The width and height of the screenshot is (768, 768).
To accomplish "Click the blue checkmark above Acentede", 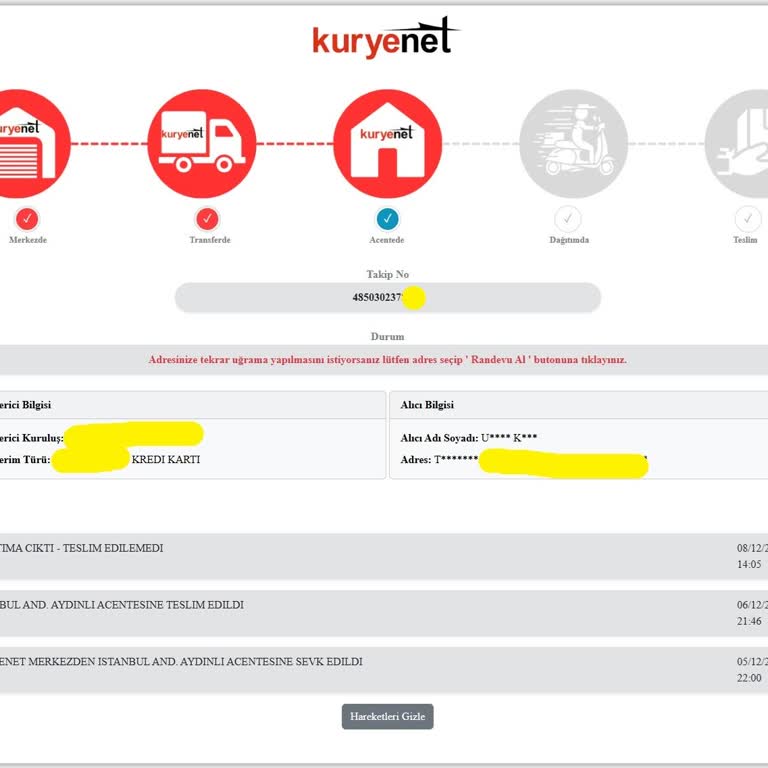I will pyautogui.click(x=387, y=219).
